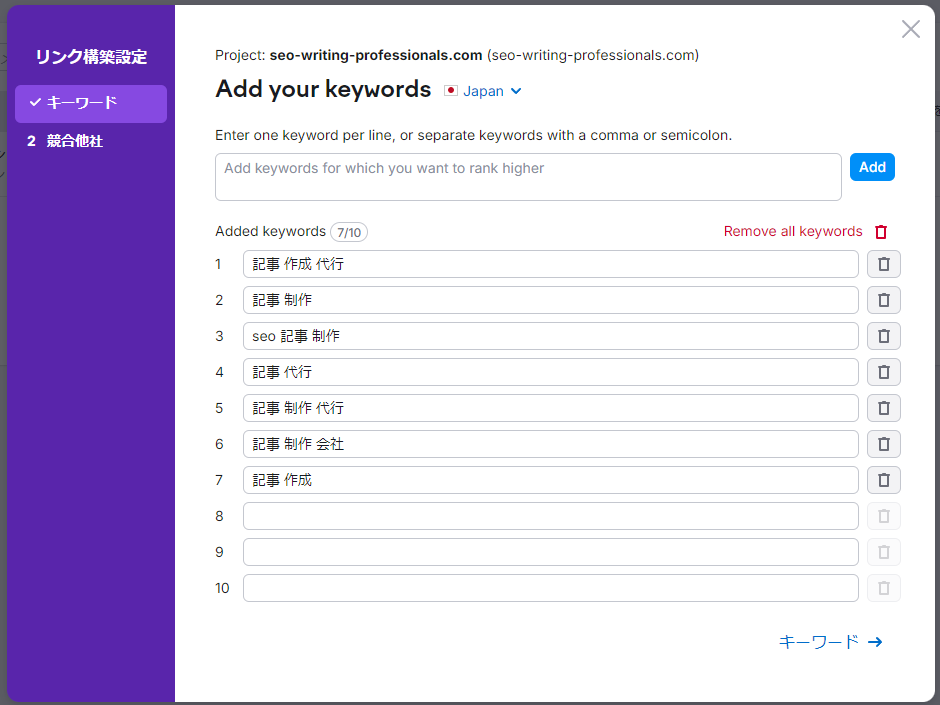The height and width of the screenshot is (705, 940).
Task: Click the trash icon next to Remove all keywords
Action: (x=880, y=231)
